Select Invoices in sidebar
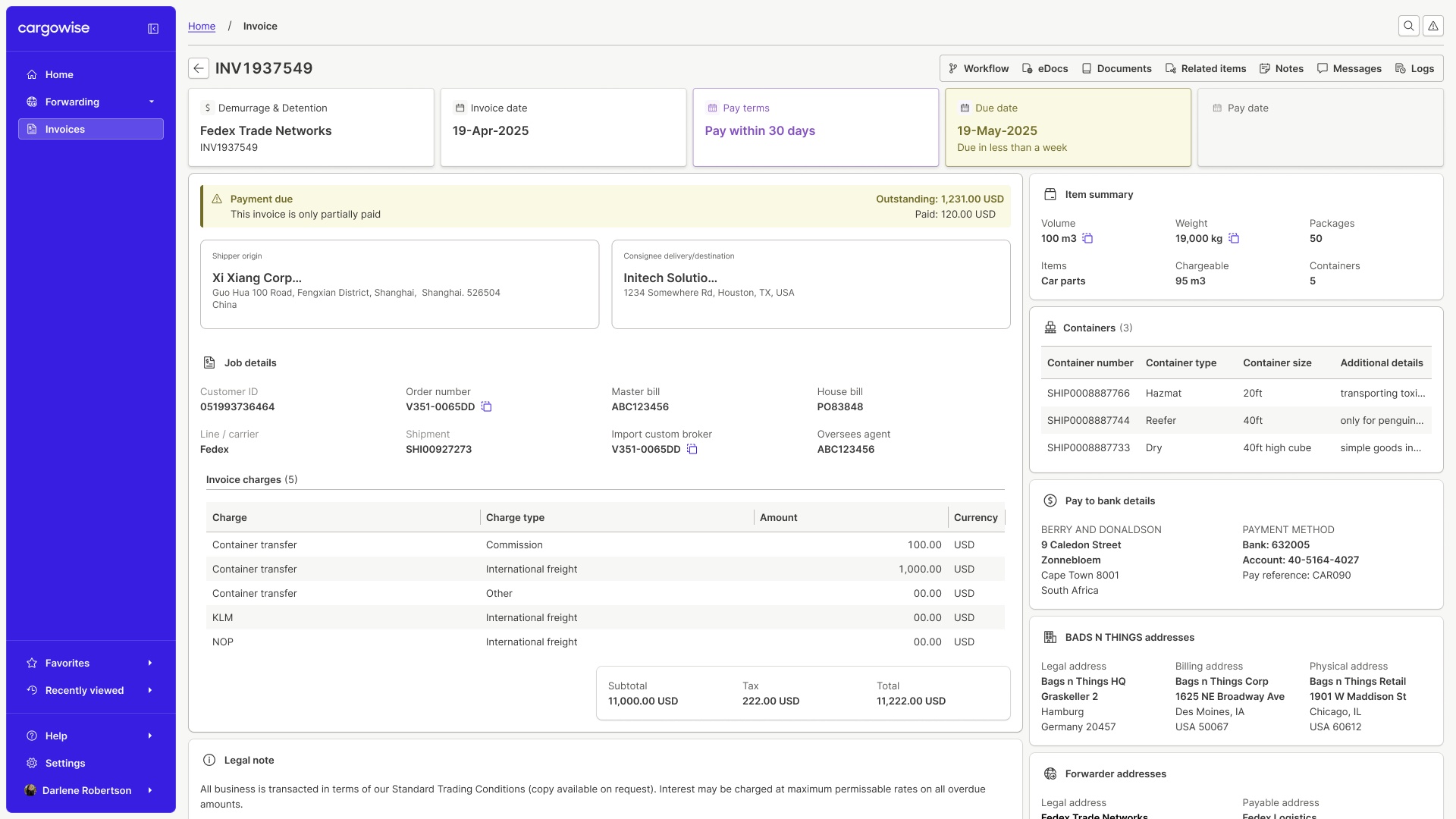 91,129
